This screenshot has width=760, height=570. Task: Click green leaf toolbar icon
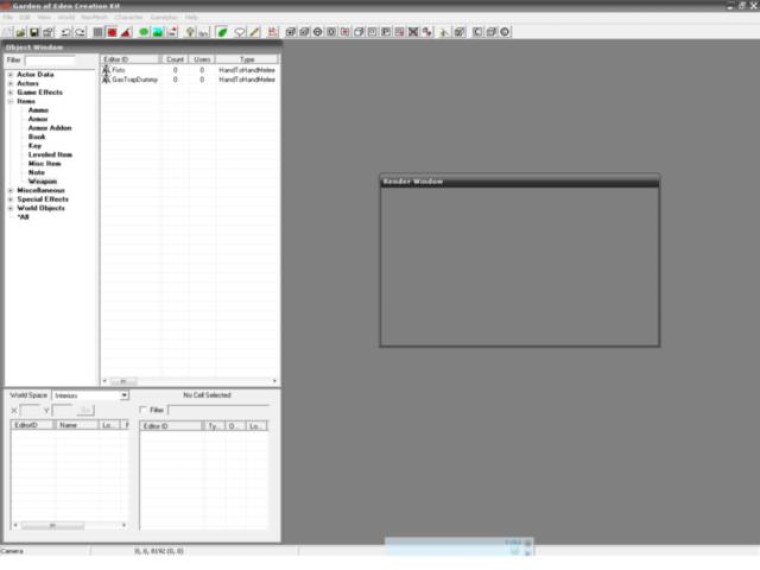click(222, 32)
